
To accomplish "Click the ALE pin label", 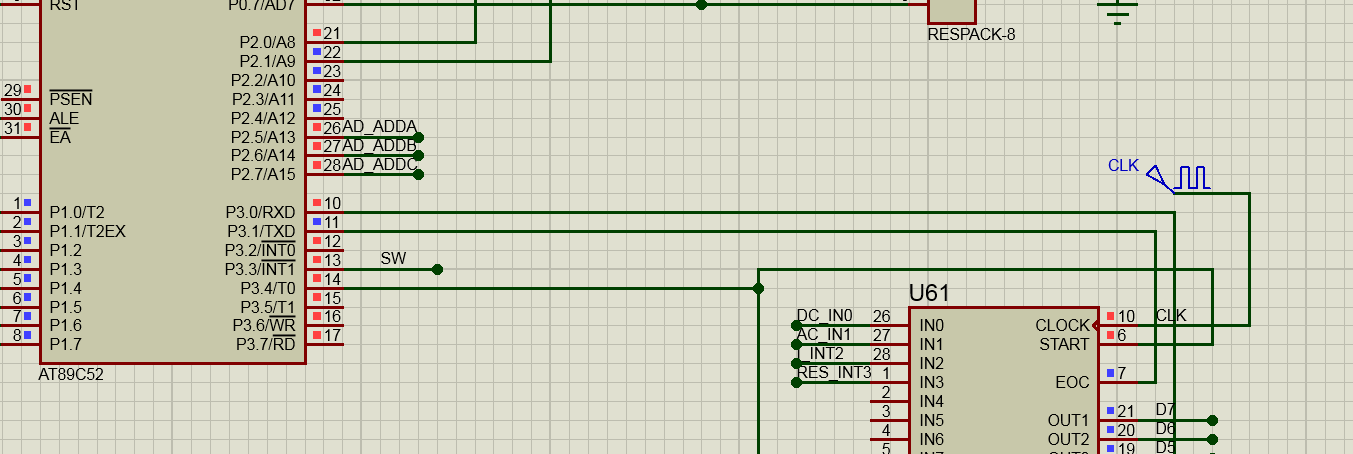I will 64,118.
